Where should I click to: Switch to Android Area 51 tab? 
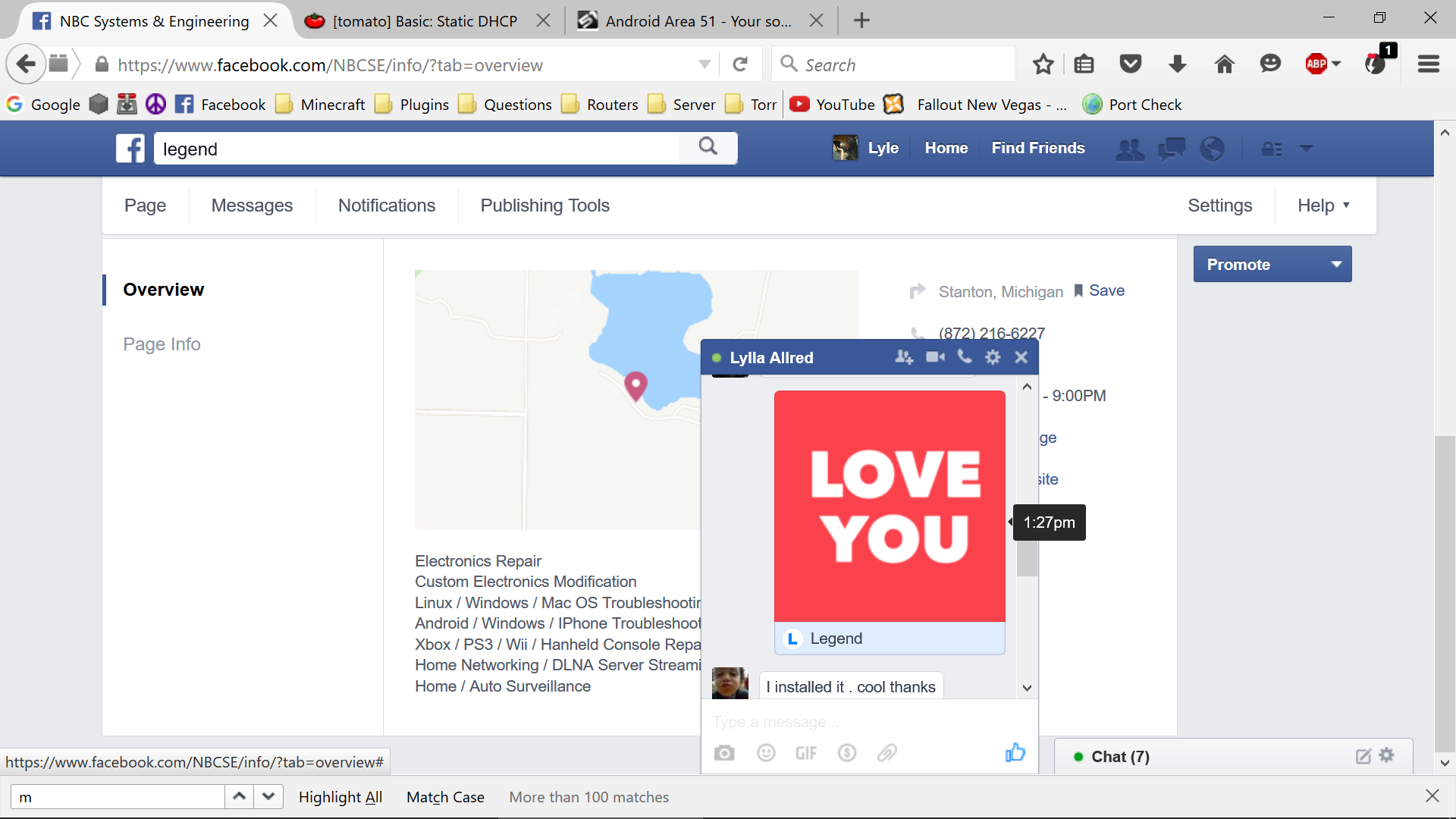point(698,21)
